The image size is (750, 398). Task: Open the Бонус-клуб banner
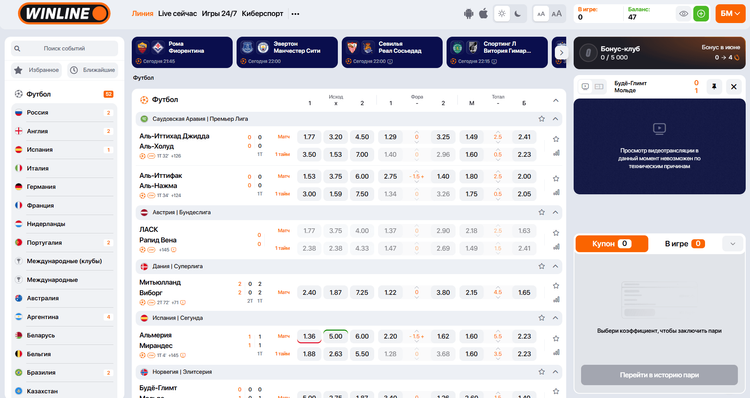click(x=659, y=53)
